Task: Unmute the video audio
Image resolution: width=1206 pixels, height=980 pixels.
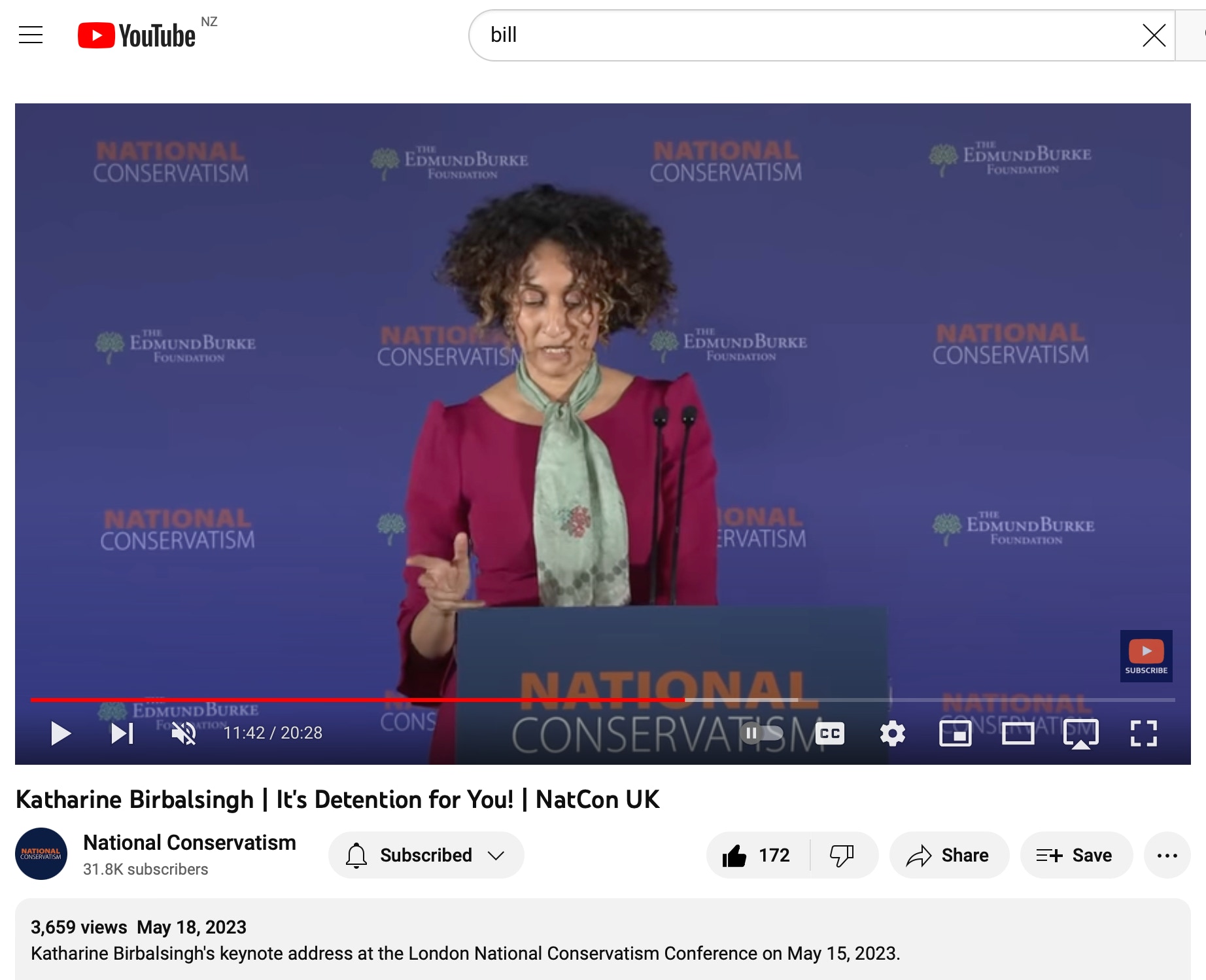Action: [x=184, y=733]
